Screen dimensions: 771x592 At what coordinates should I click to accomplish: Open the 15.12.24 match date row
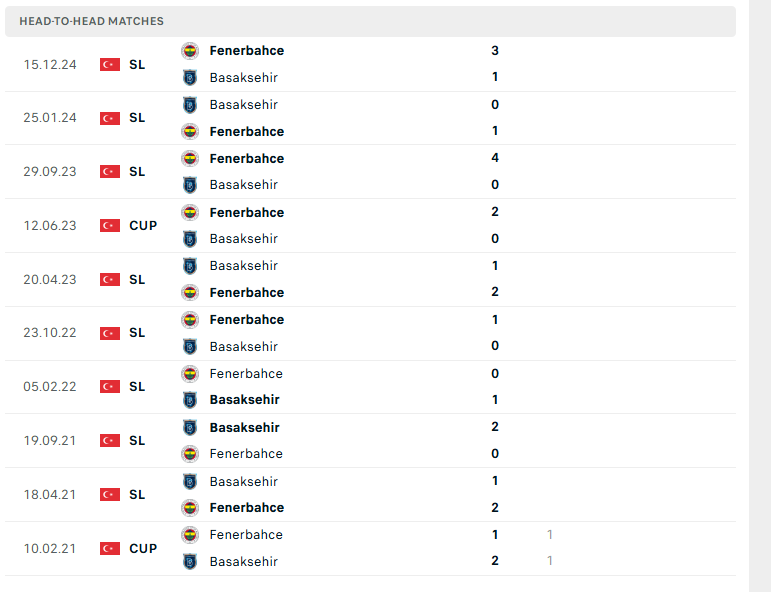[370, 64]
